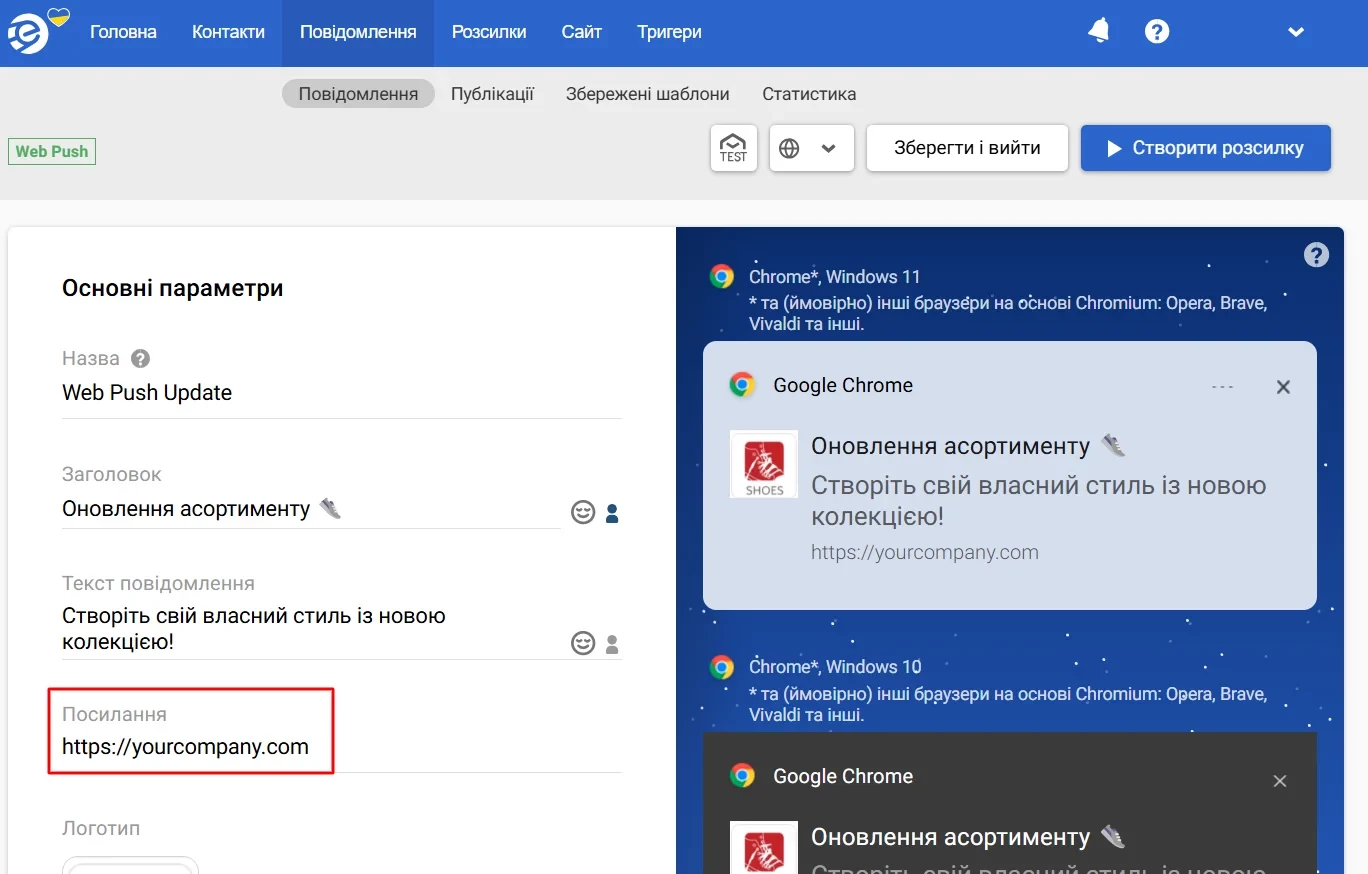Click the https://yourcompany.com link in preview

(x=925, y=552)
